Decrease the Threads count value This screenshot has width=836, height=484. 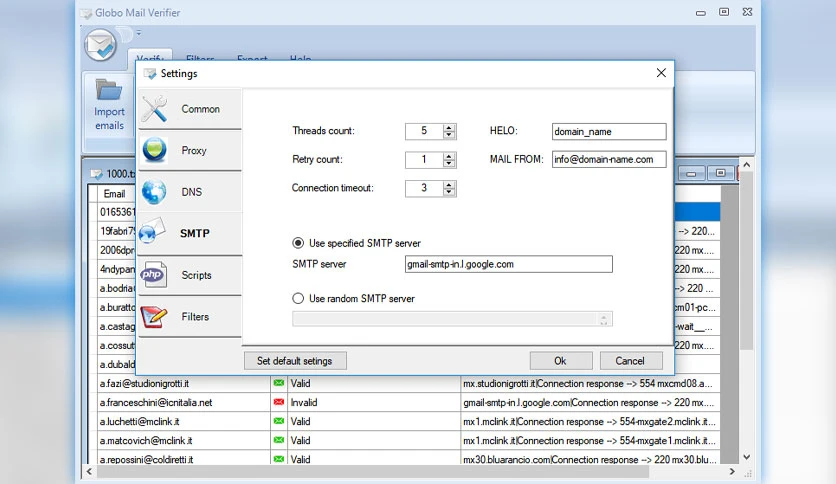coord(449,135)
